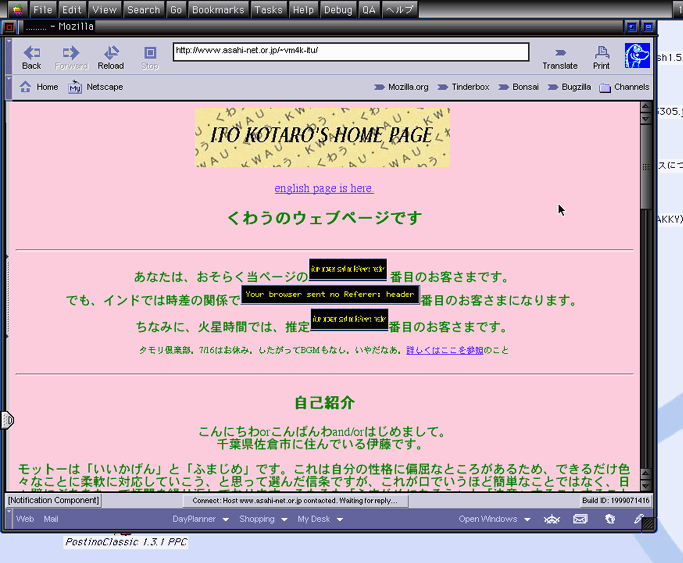Expand the DayPlanner dropdown

pos(201,520)
